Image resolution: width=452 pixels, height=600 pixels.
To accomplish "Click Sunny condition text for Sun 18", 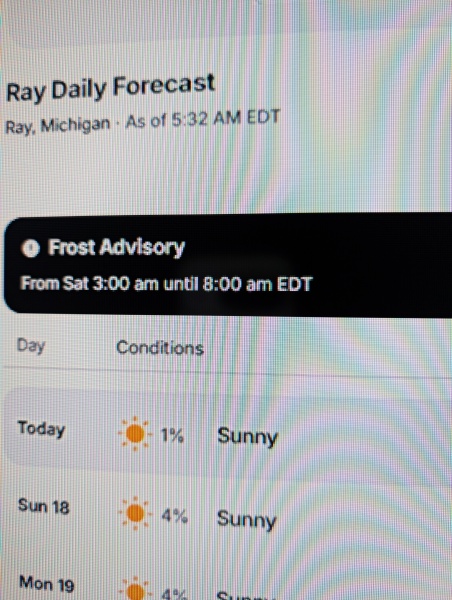I will click(246, 520).
